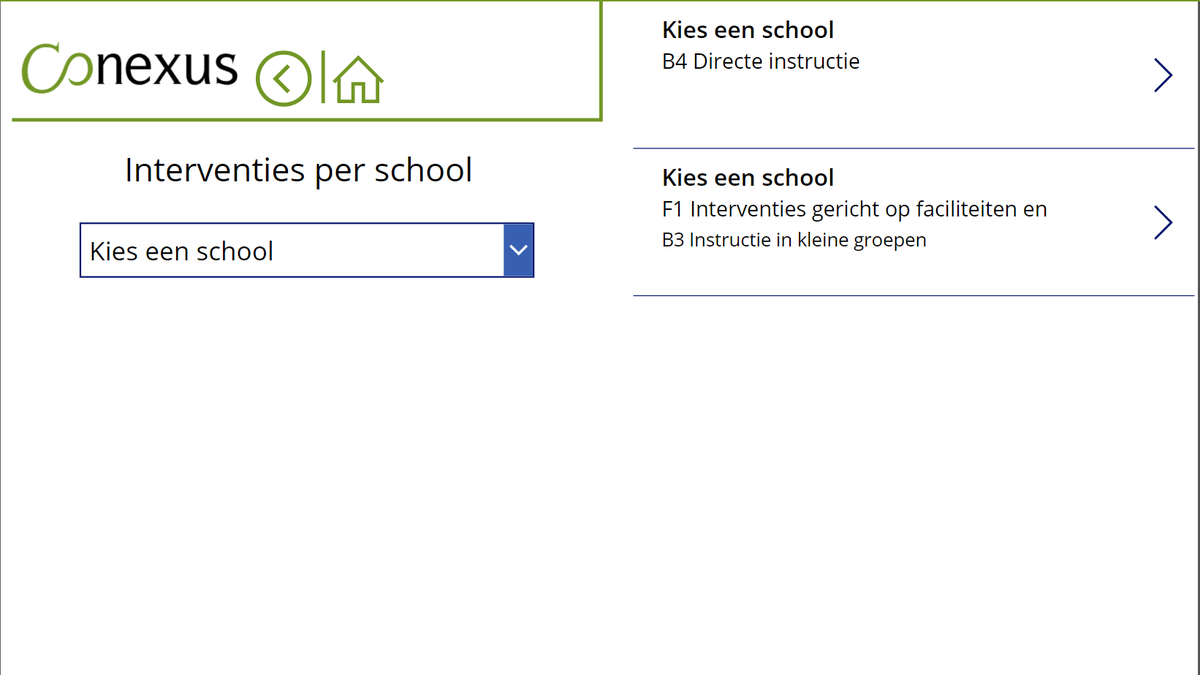Image resolution: width=1200 pixels, height=675 pixels.
Task: Click first list item's 'Kies een school' title
Action: coord(748,30)
